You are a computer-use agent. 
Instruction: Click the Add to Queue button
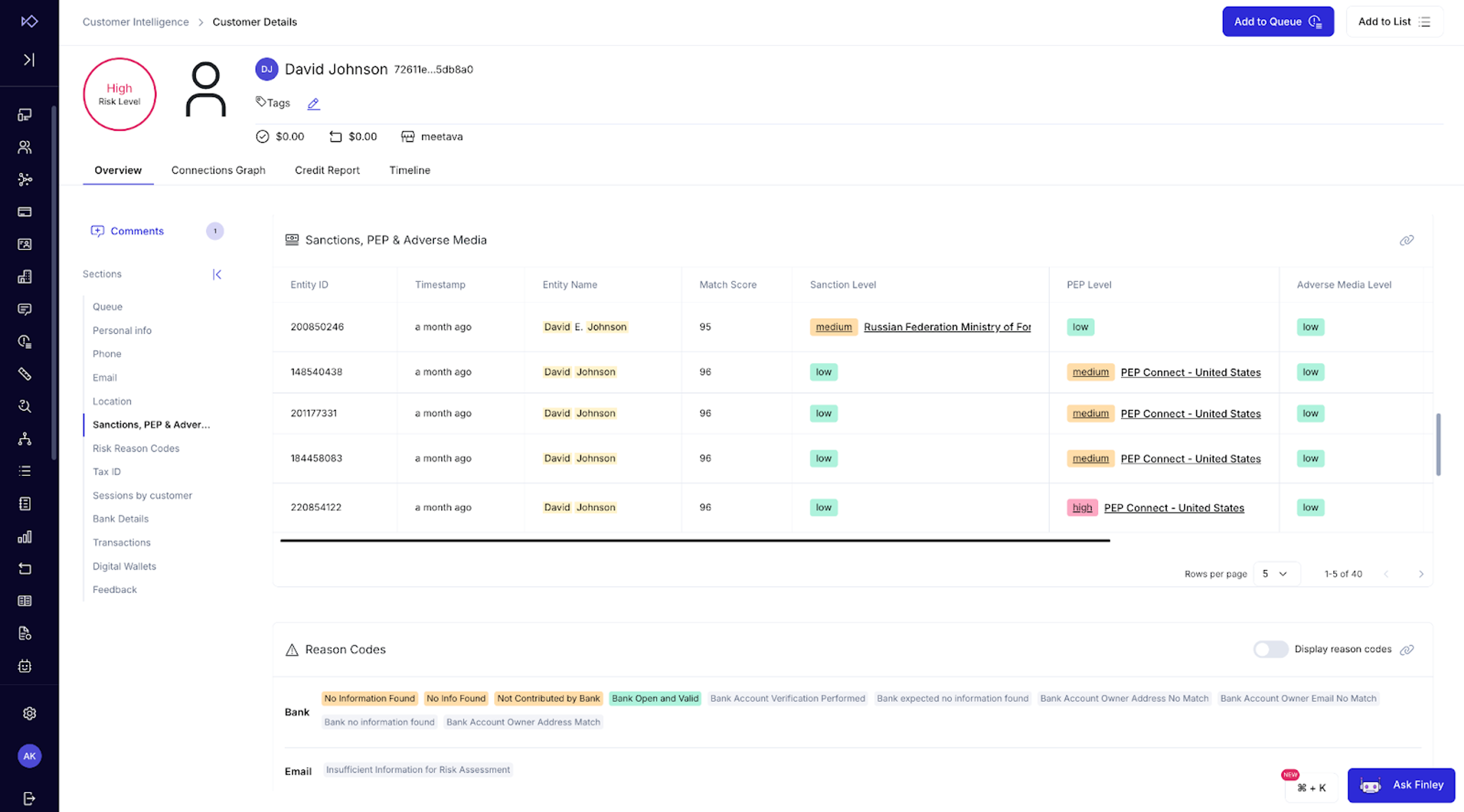coord(1277,22)
